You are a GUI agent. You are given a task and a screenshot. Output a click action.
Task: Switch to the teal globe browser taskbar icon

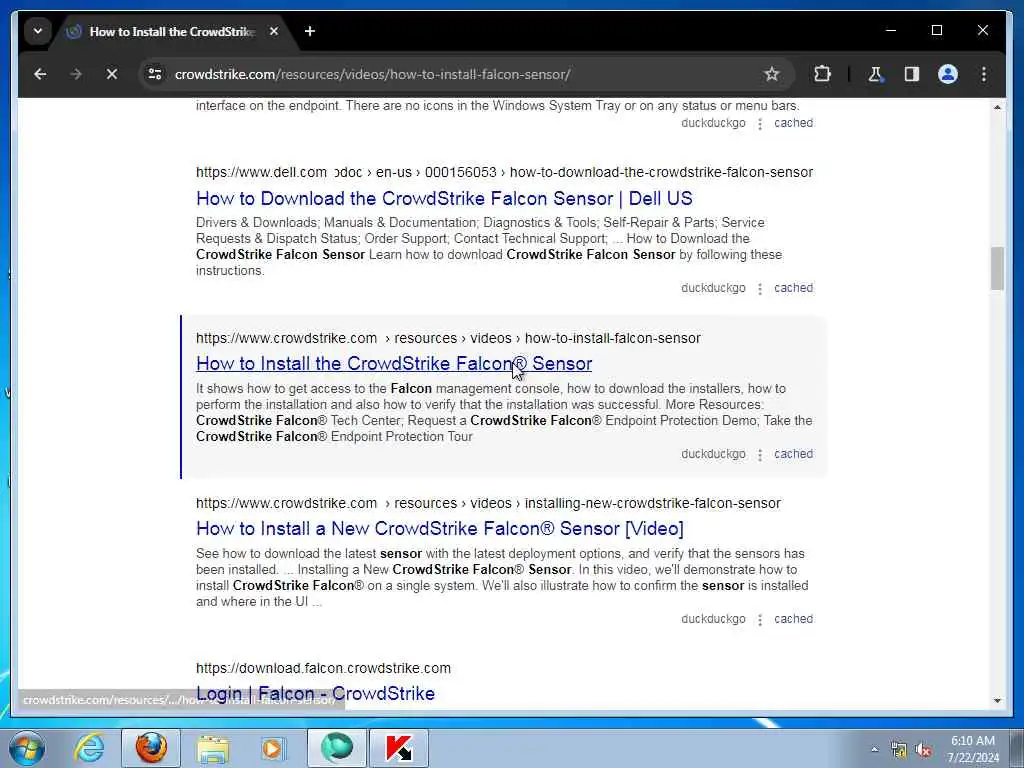click(x=337, y=748)
